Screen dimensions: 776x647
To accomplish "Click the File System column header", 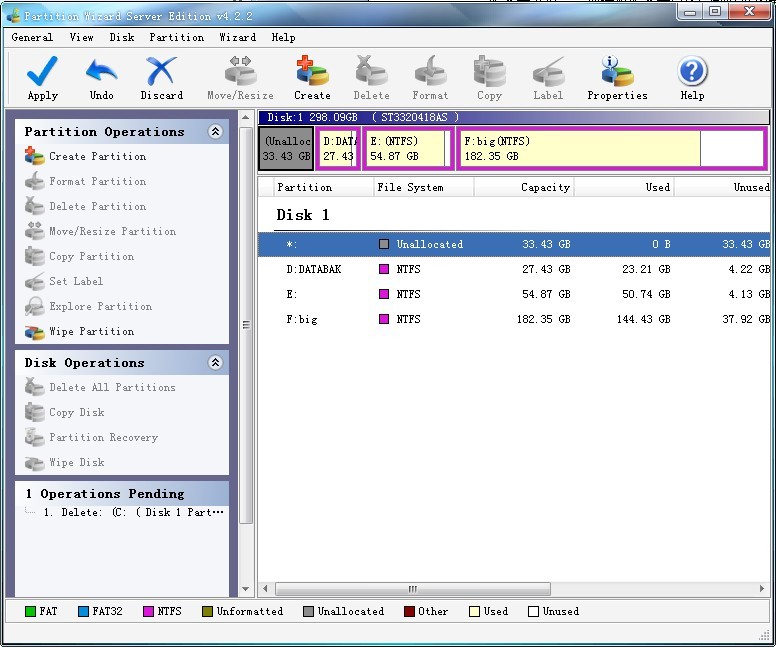I will pos(424,187).
